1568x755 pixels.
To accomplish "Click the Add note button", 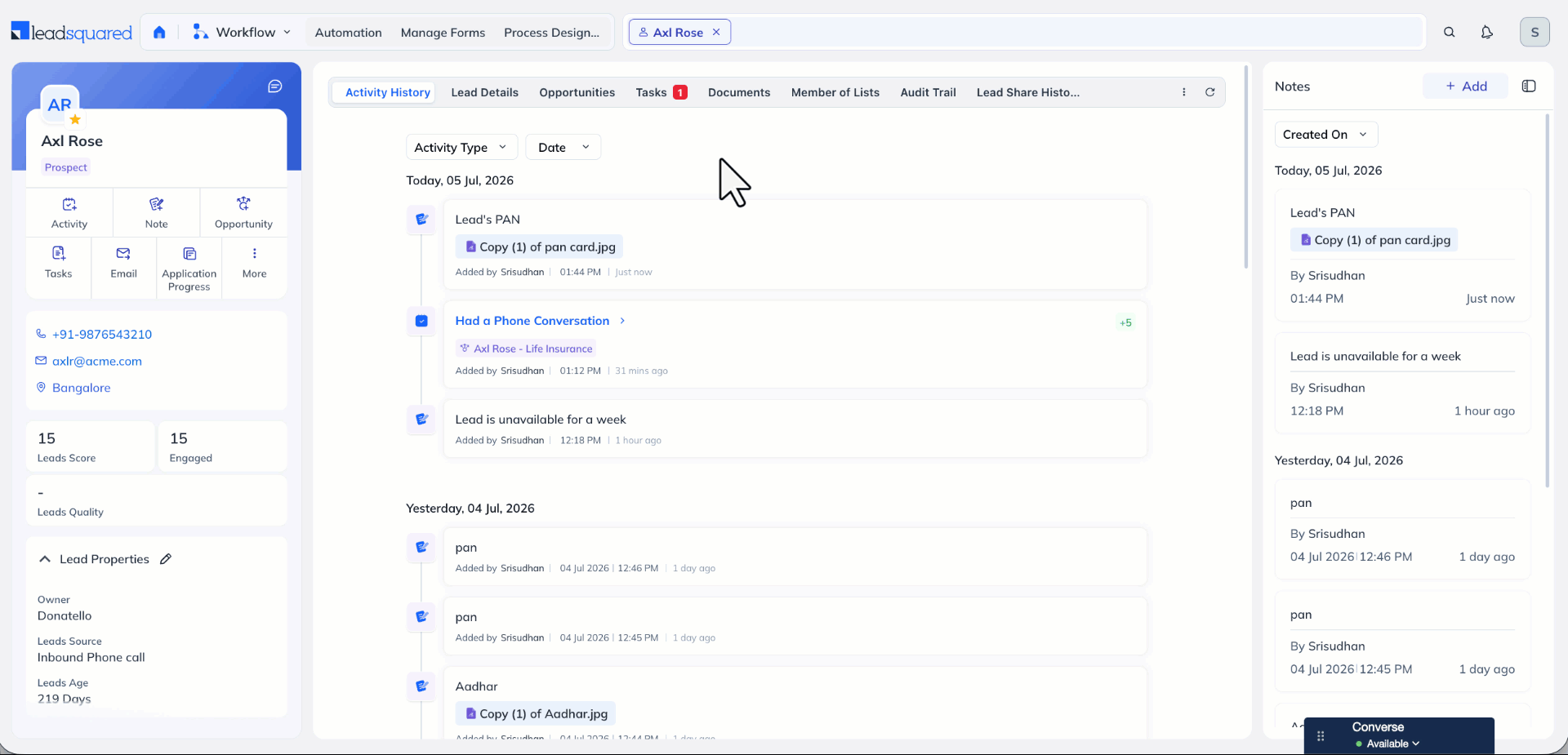I will 1466,87.
